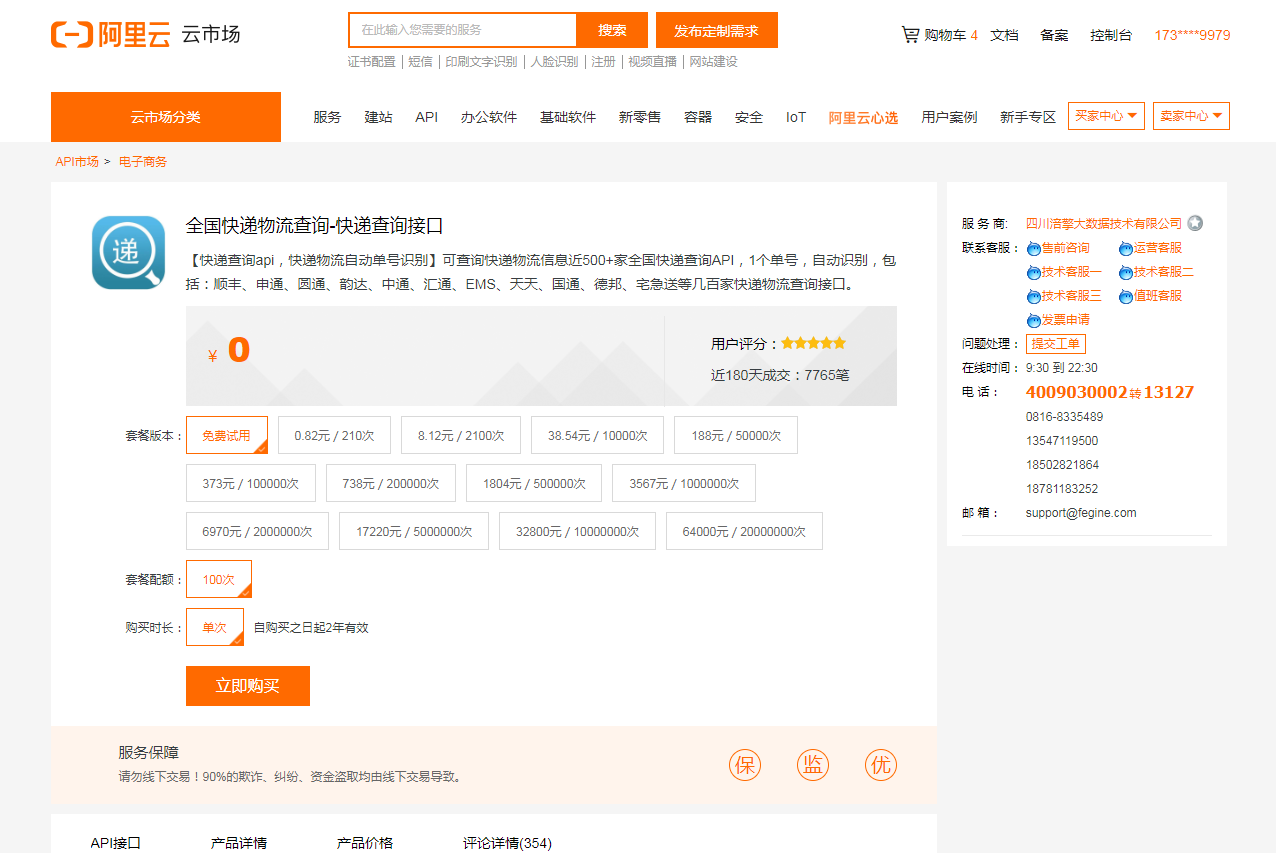
Task: Expand the 卖家中心 dropdown
Action: point(1191,116)
